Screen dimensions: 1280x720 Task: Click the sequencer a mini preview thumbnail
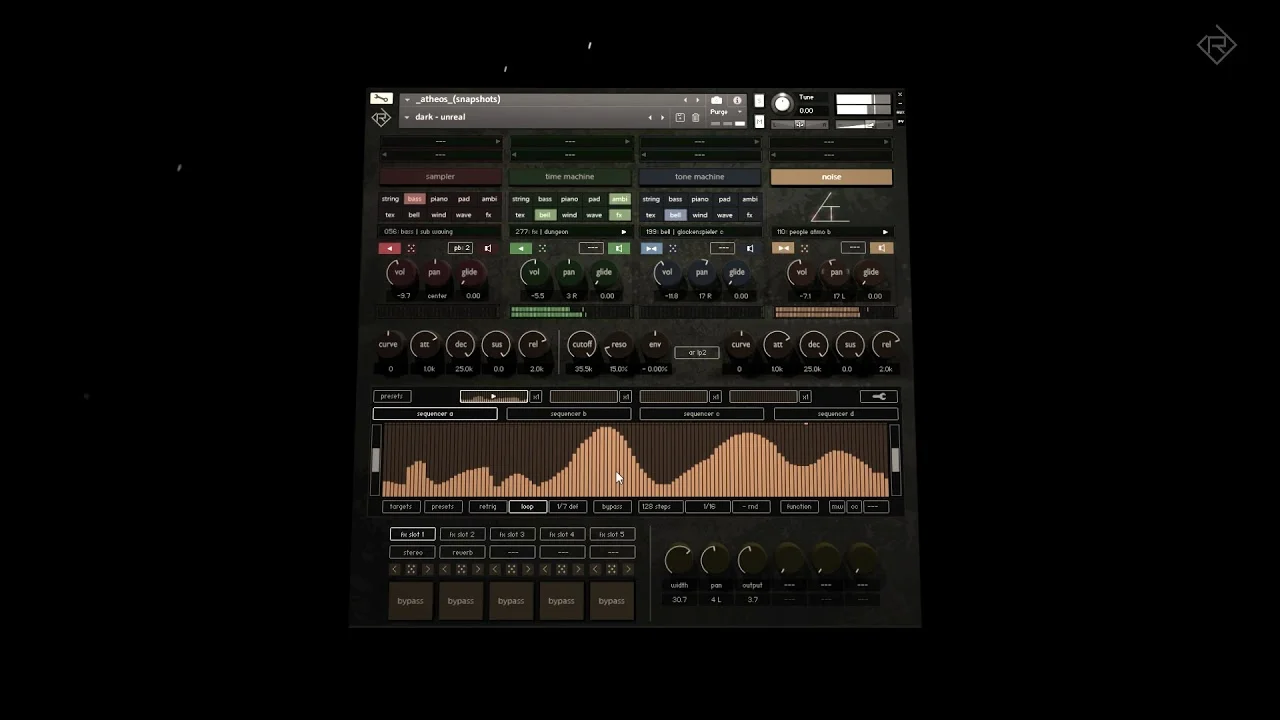pyautogui.click(x=493, y=397)
